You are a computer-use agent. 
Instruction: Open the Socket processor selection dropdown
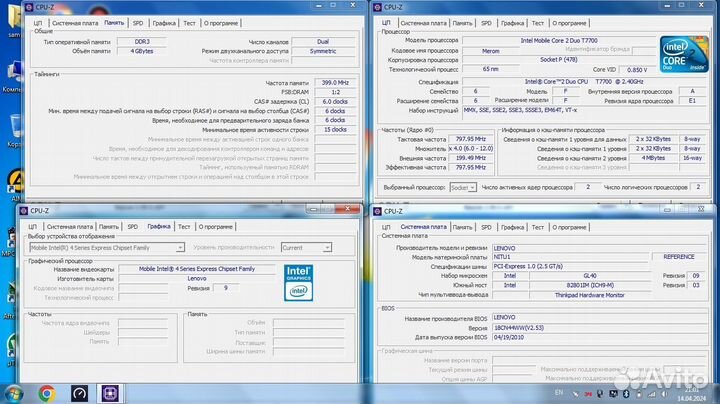(463, 187)
